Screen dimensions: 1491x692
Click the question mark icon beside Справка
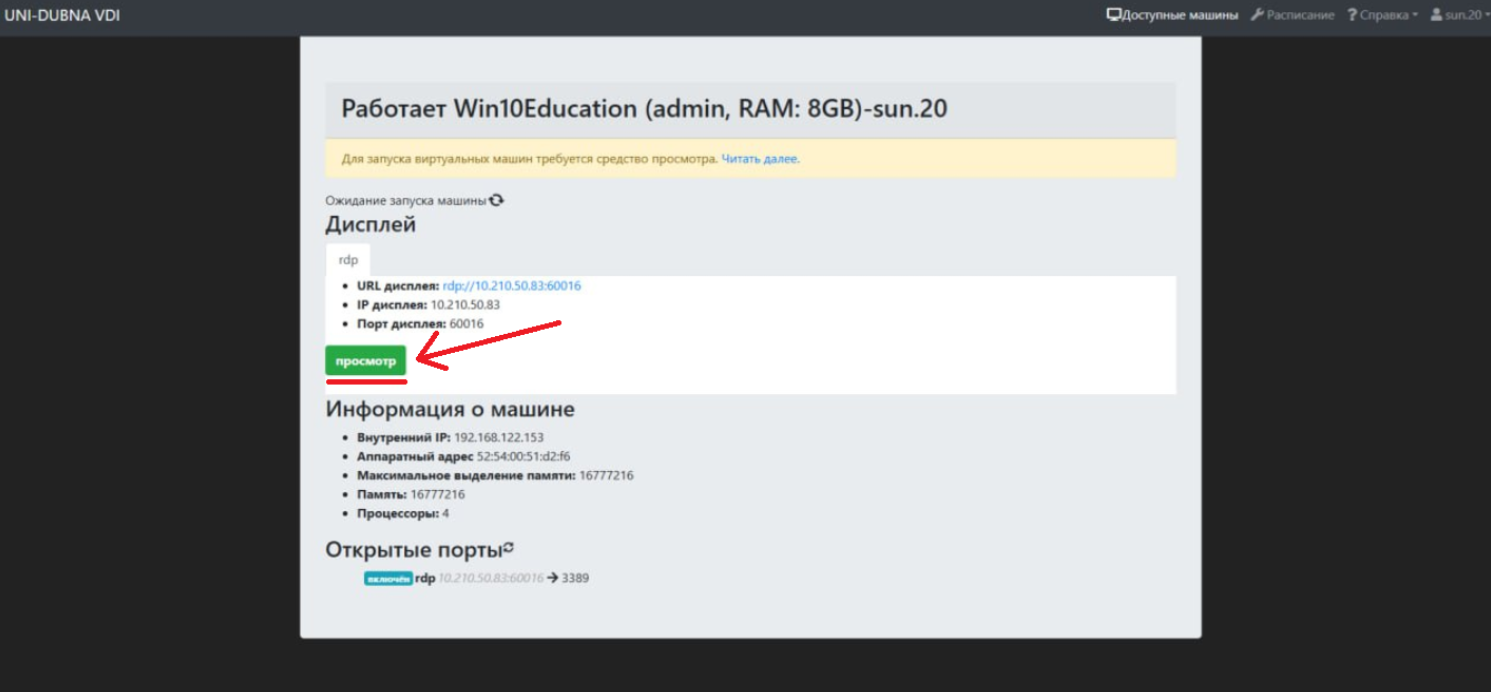click(x=1352, y=15)
